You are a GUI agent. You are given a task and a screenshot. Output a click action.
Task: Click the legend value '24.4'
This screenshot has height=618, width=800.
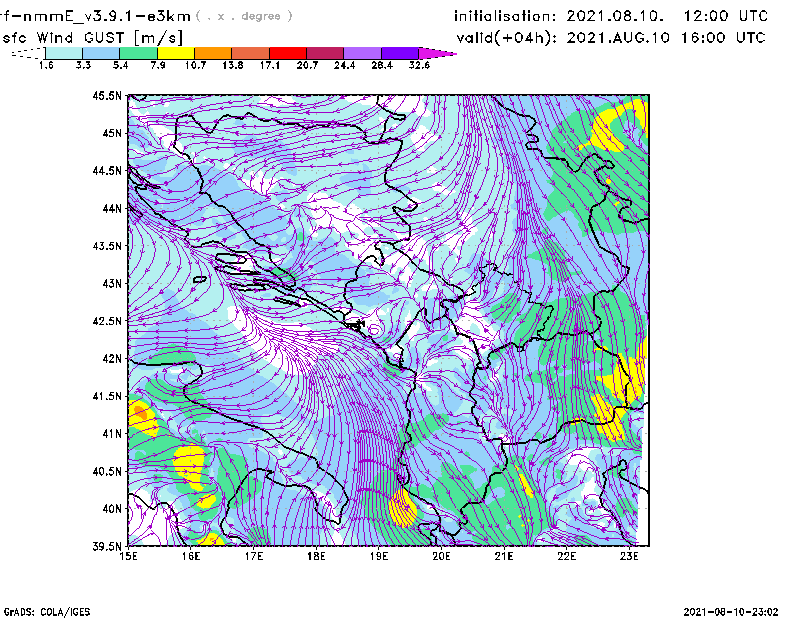tap(344, 65)
